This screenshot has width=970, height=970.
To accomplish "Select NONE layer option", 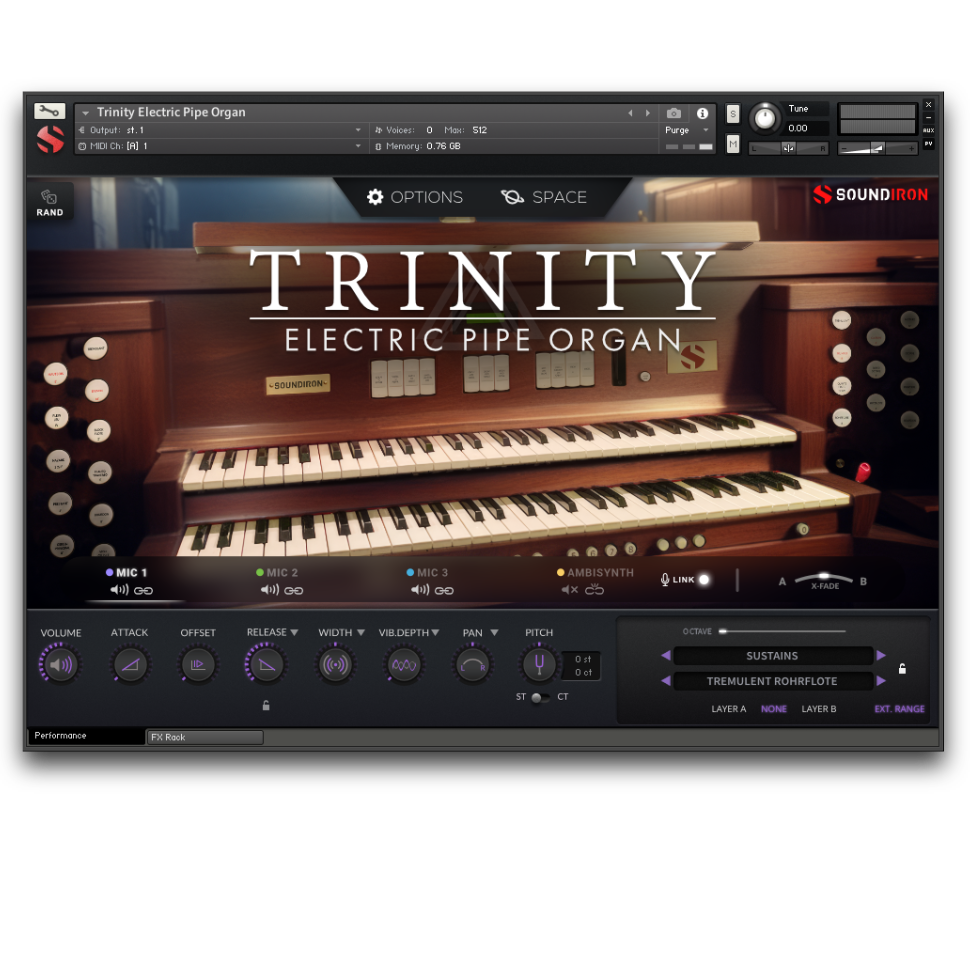I will point(774,709).
